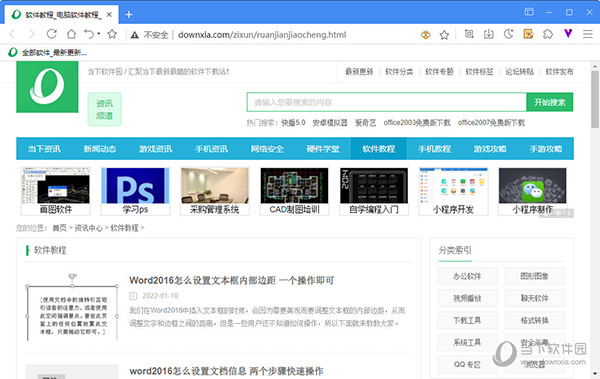Click the undo close-tab arrow icon
The width and height of the screenshot is (600, 379).
(x=89, y=34)
